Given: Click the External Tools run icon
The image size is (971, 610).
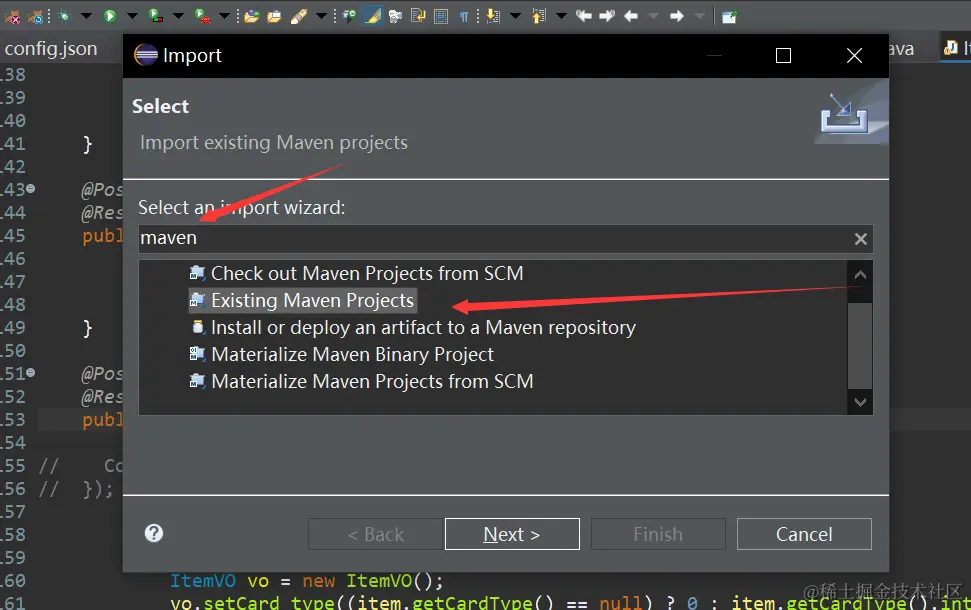Looking at the screenshot, I should pos(202,16).
